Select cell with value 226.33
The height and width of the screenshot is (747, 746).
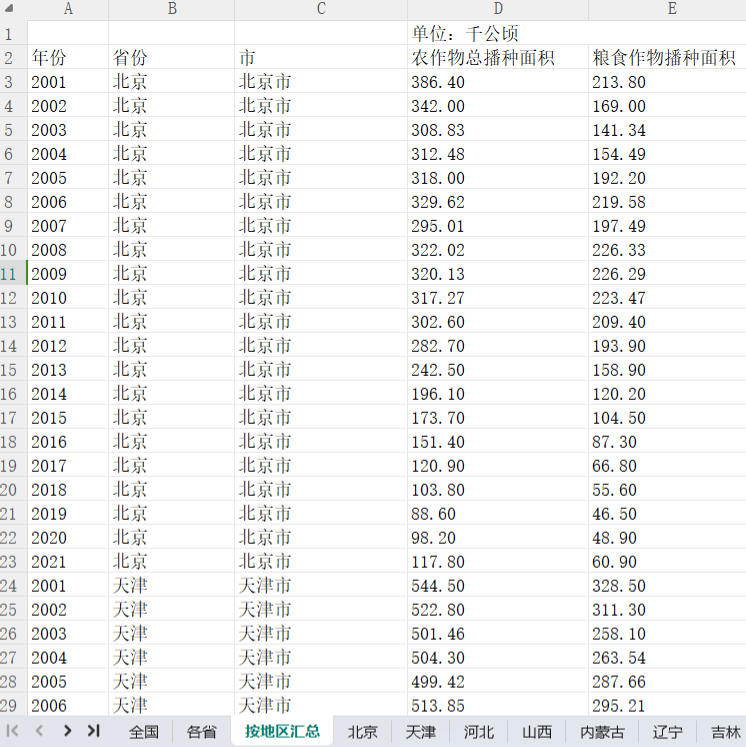pos(667,250)
